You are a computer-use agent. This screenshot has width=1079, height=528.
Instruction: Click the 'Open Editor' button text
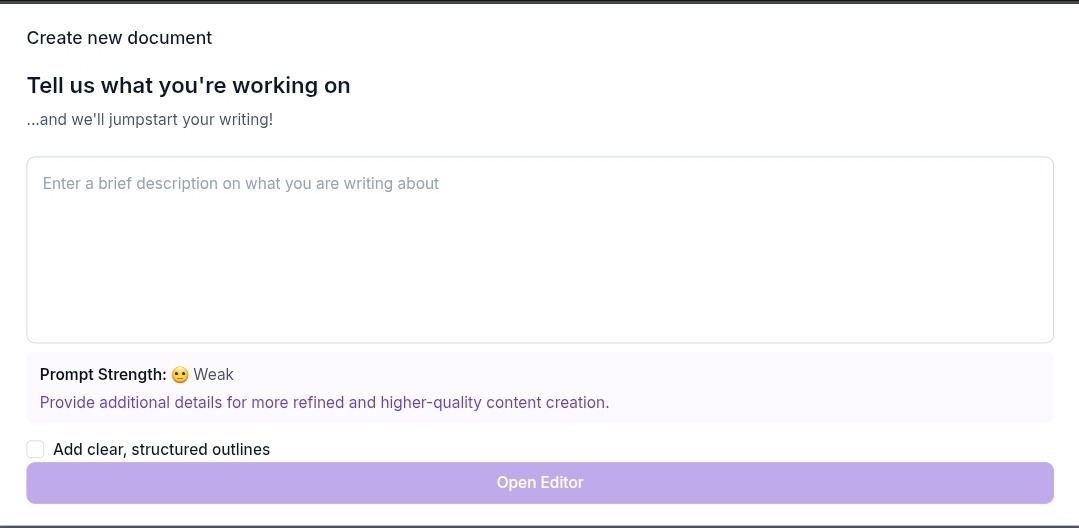pos(540,483)
